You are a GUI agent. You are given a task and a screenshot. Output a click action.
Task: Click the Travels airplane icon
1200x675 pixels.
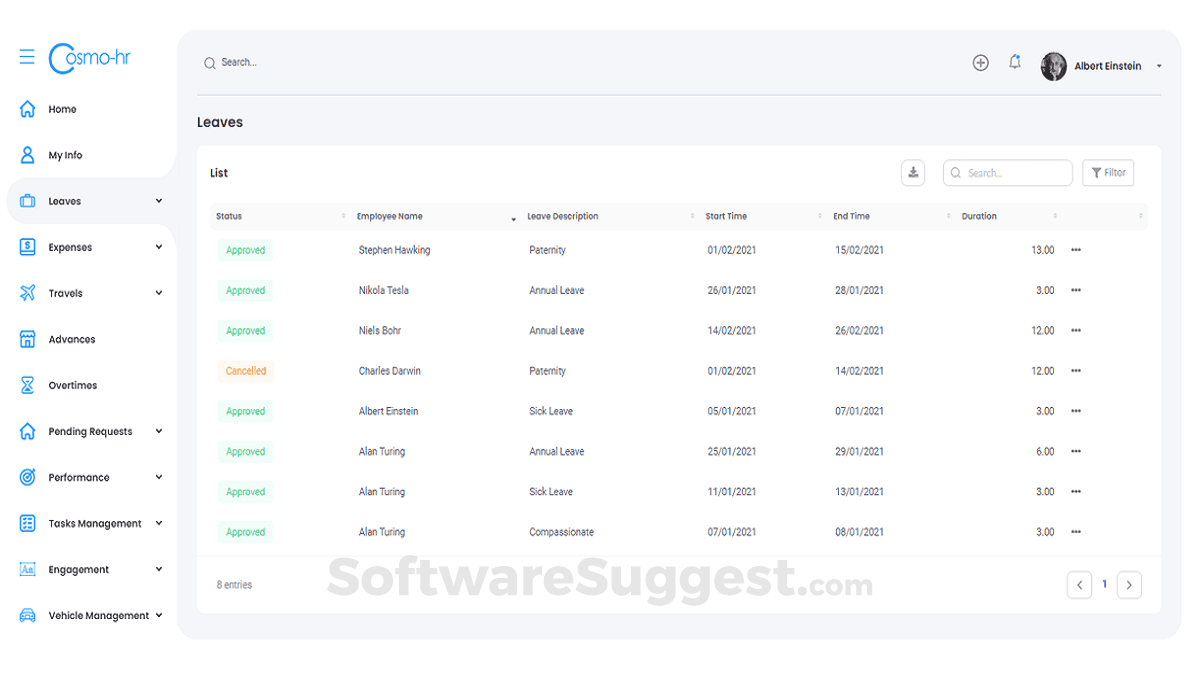point(28,293)
